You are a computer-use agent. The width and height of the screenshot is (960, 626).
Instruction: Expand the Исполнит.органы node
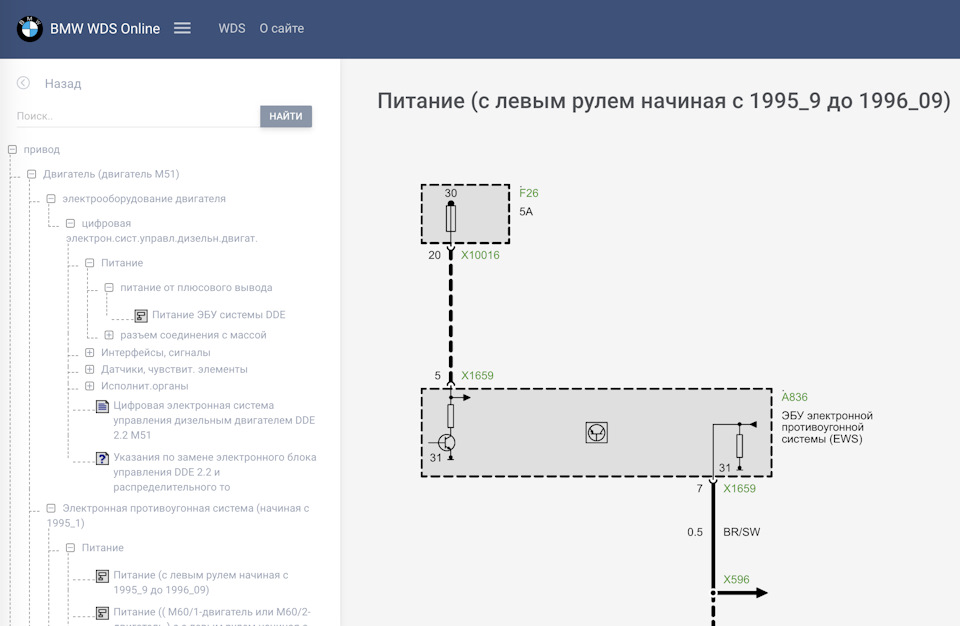(x=89, y=386)
